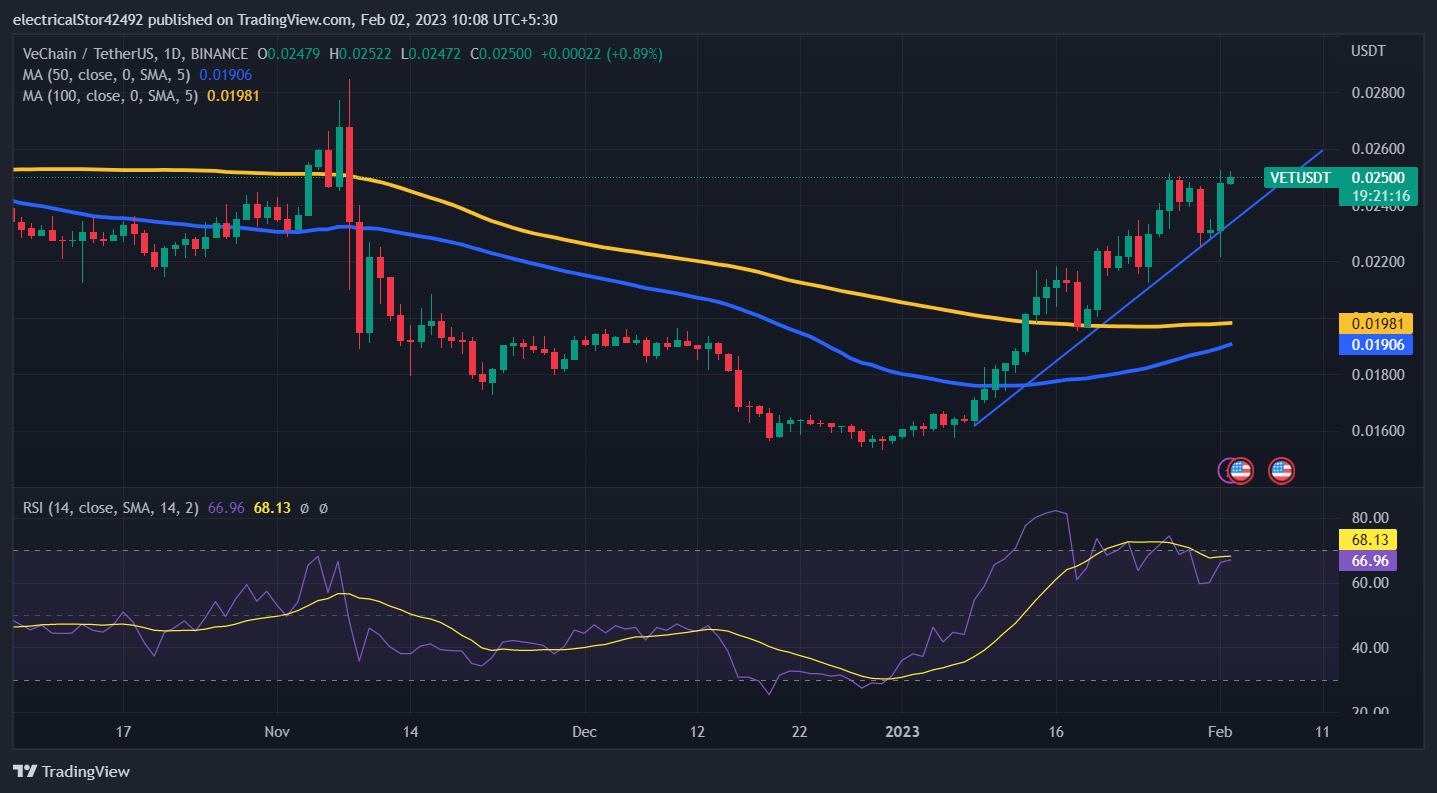
Task: Click the 0.01906 value in MA 50 legend
Action: pos(225,74)
